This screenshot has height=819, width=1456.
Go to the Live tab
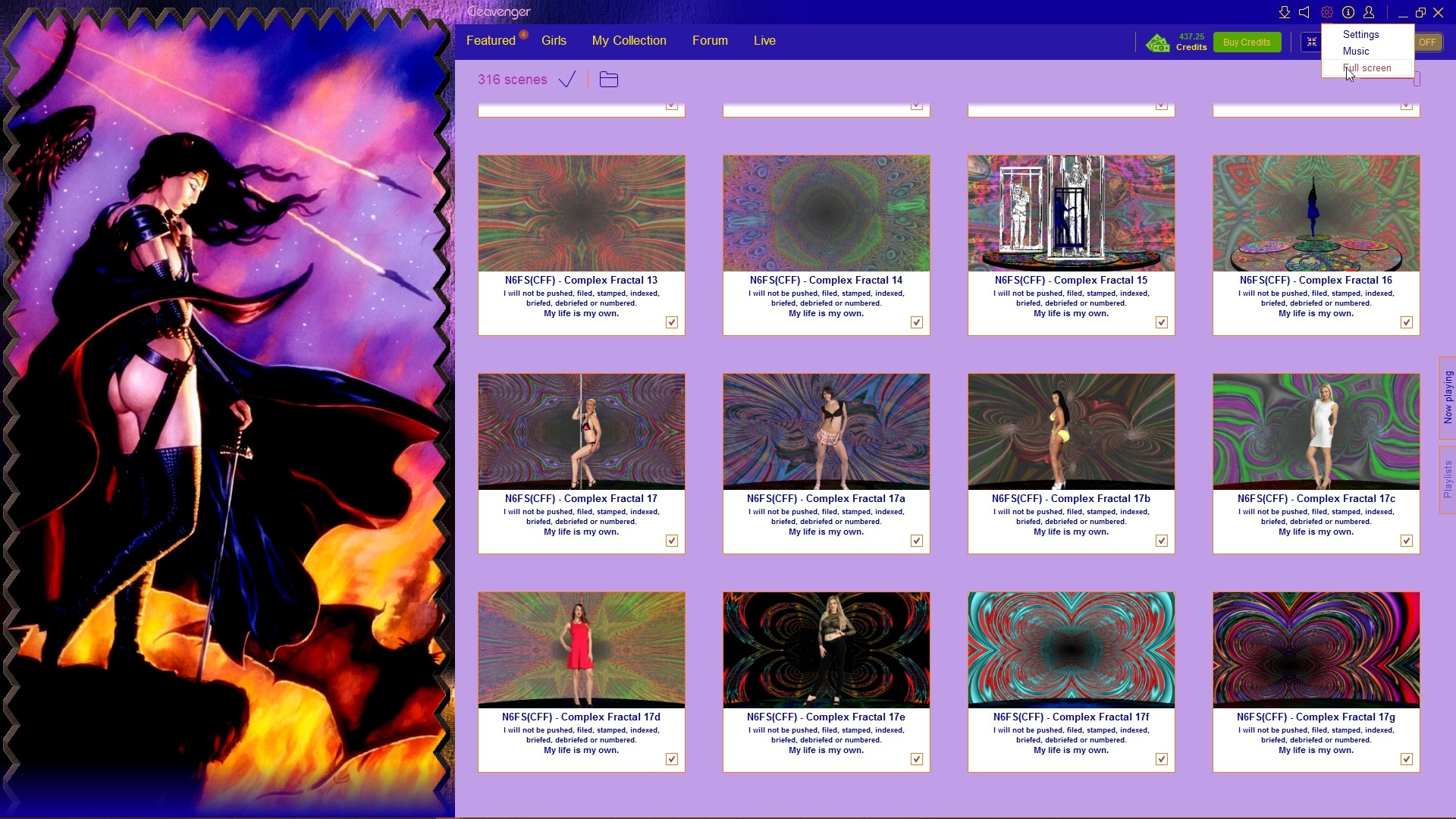click(x=764, y=41)
